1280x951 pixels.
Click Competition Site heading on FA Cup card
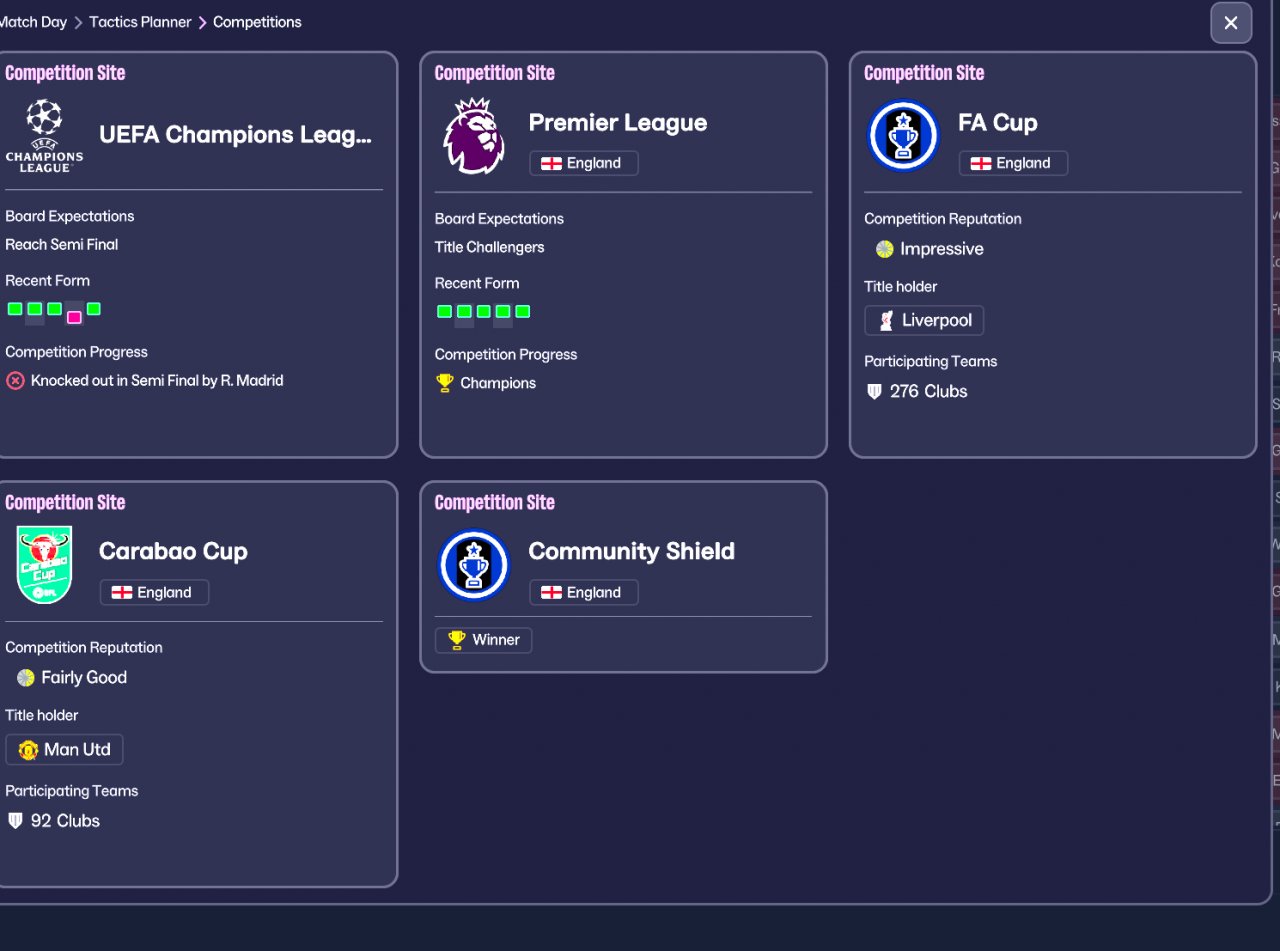coord(924,73)
